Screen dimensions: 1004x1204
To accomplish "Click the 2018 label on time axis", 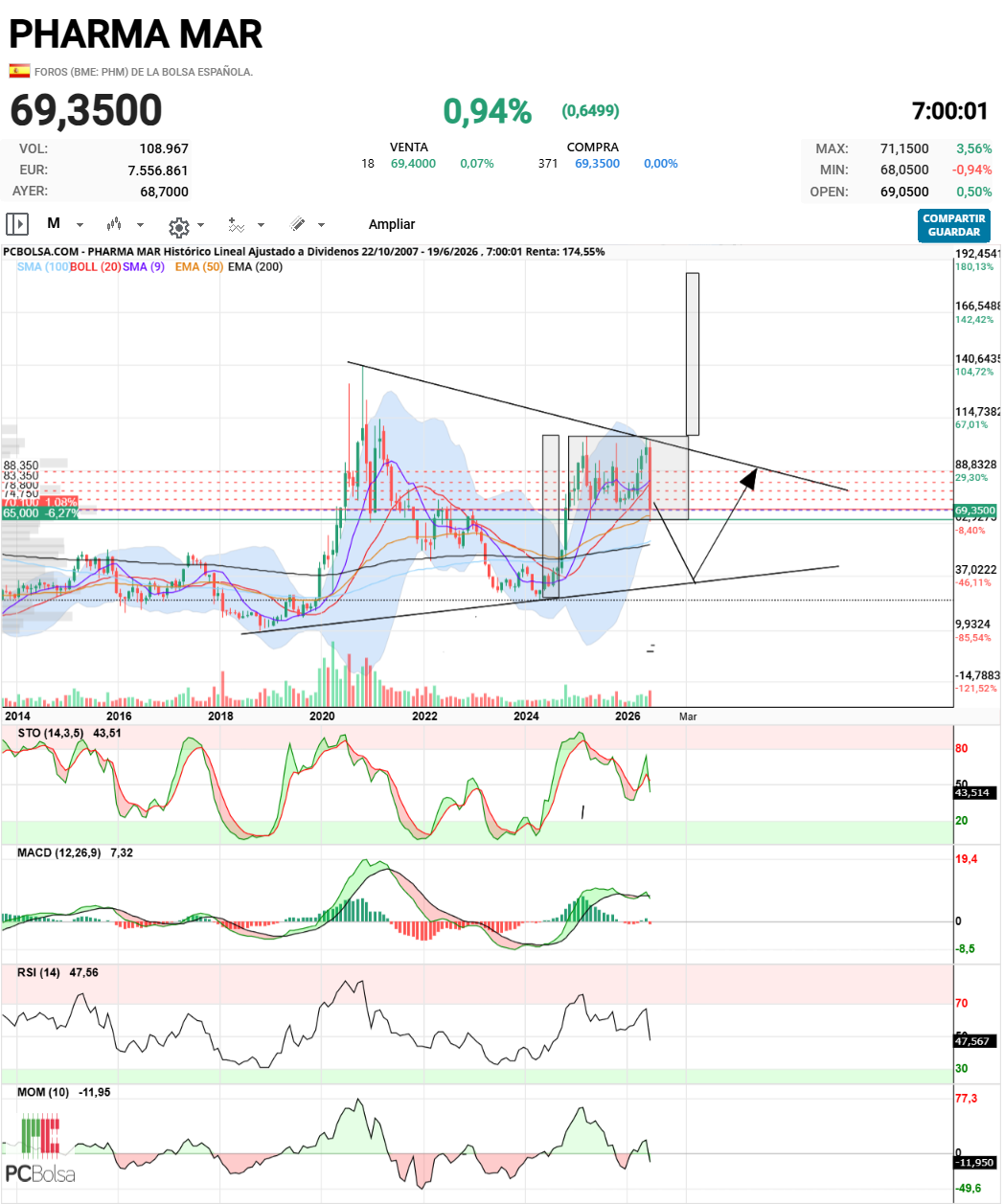I will pos(220,716).
